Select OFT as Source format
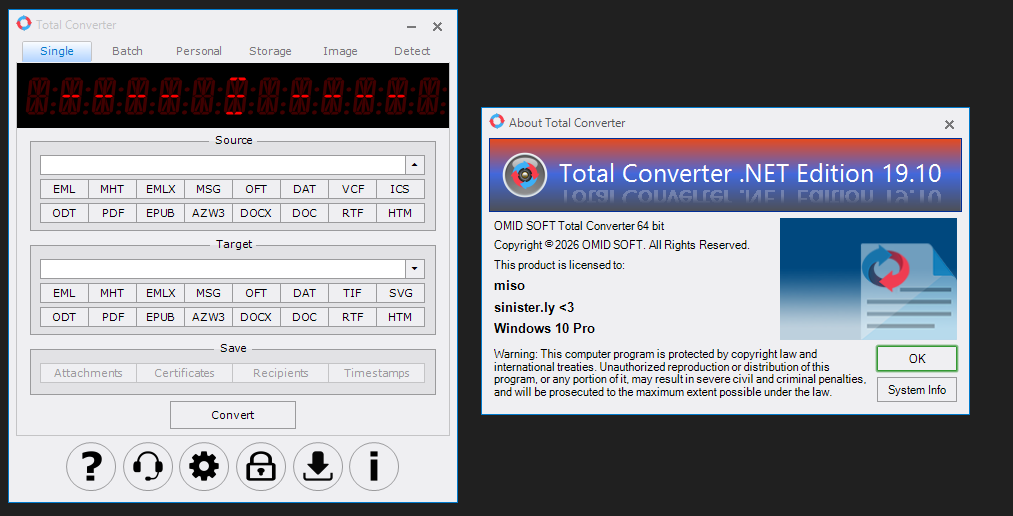Screen dimensions: 1013x516 click(256, 189)
